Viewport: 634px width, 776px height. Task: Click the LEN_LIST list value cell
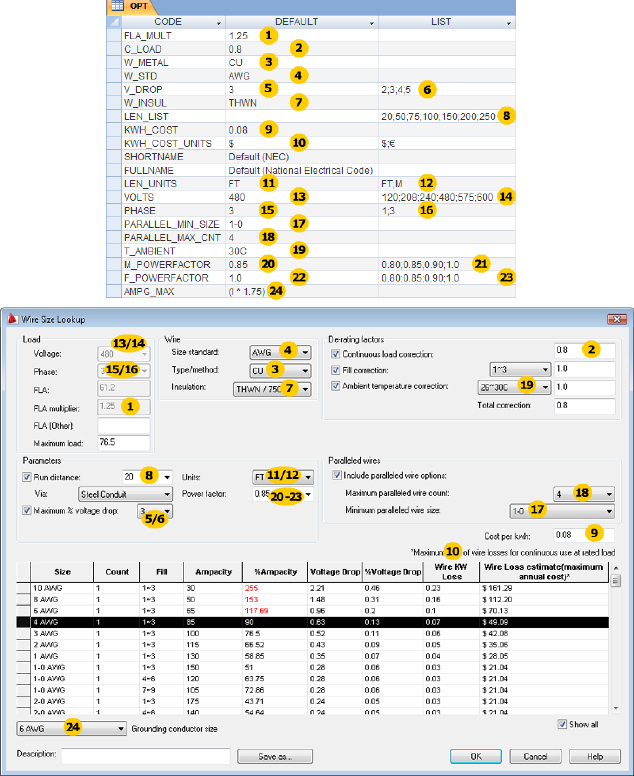click(x=447, y=116)
